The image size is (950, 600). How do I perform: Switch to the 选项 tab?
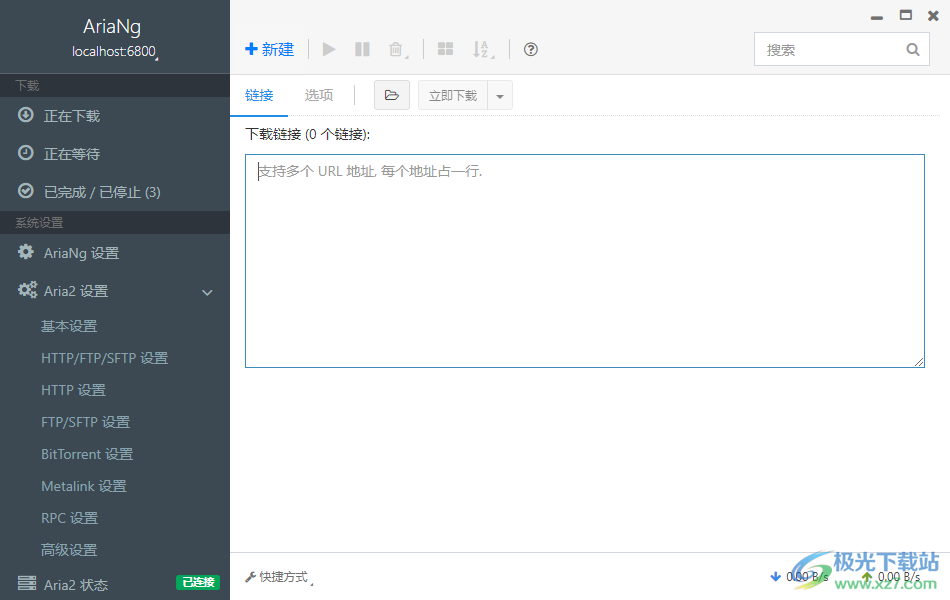point(319,95)
